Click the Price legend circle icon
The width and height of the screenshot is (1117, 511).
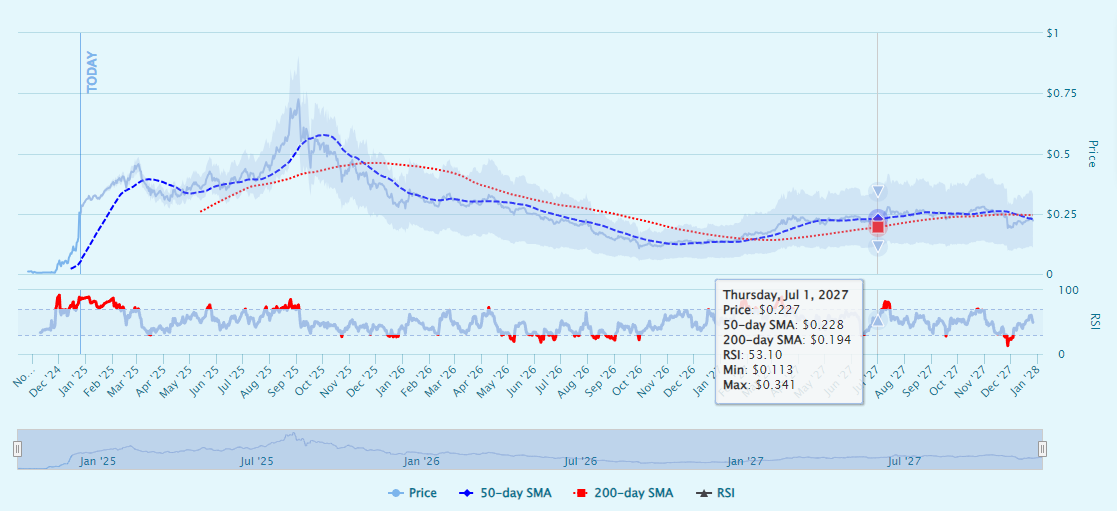[396, 493]
